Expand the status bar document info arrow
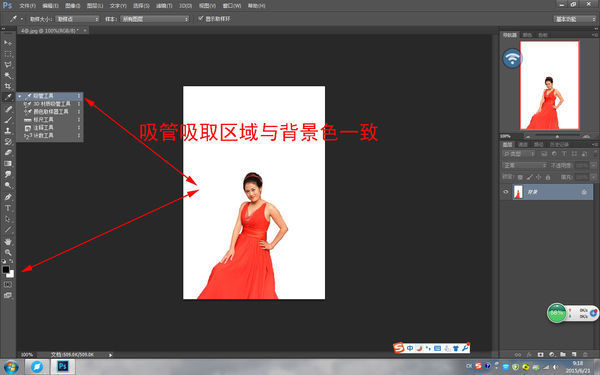This screenshot has width=600, height=375. click(x=111, y=355)
